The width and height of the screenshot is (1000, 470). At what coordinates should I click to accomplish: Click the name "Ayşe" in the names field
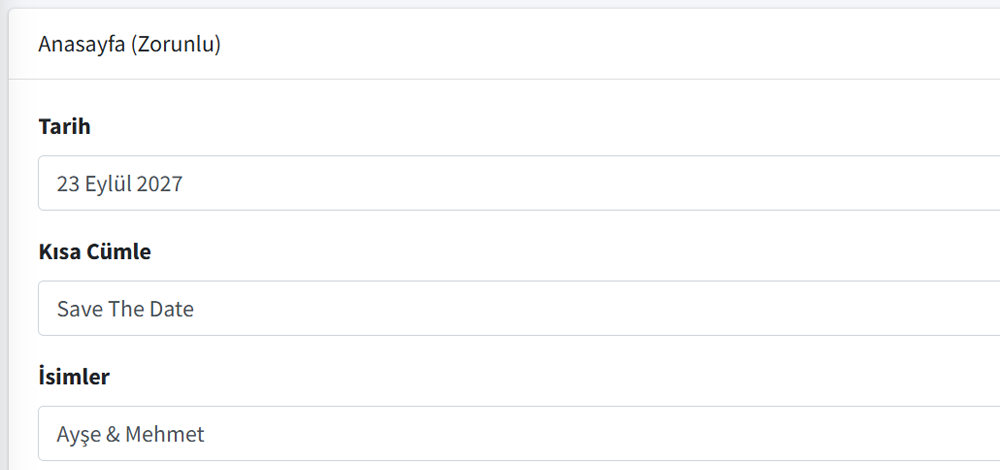(78, 435)
